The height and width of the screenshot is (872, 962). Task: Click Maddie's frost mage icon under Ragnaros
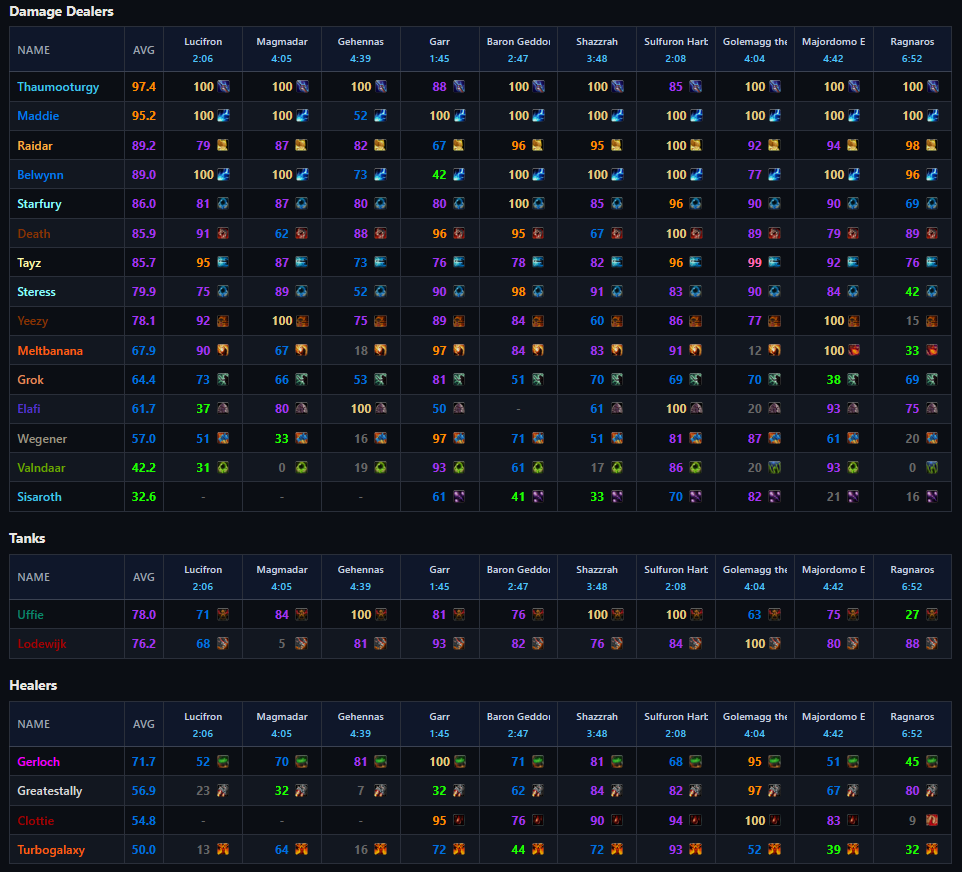[x=933, y=115]
